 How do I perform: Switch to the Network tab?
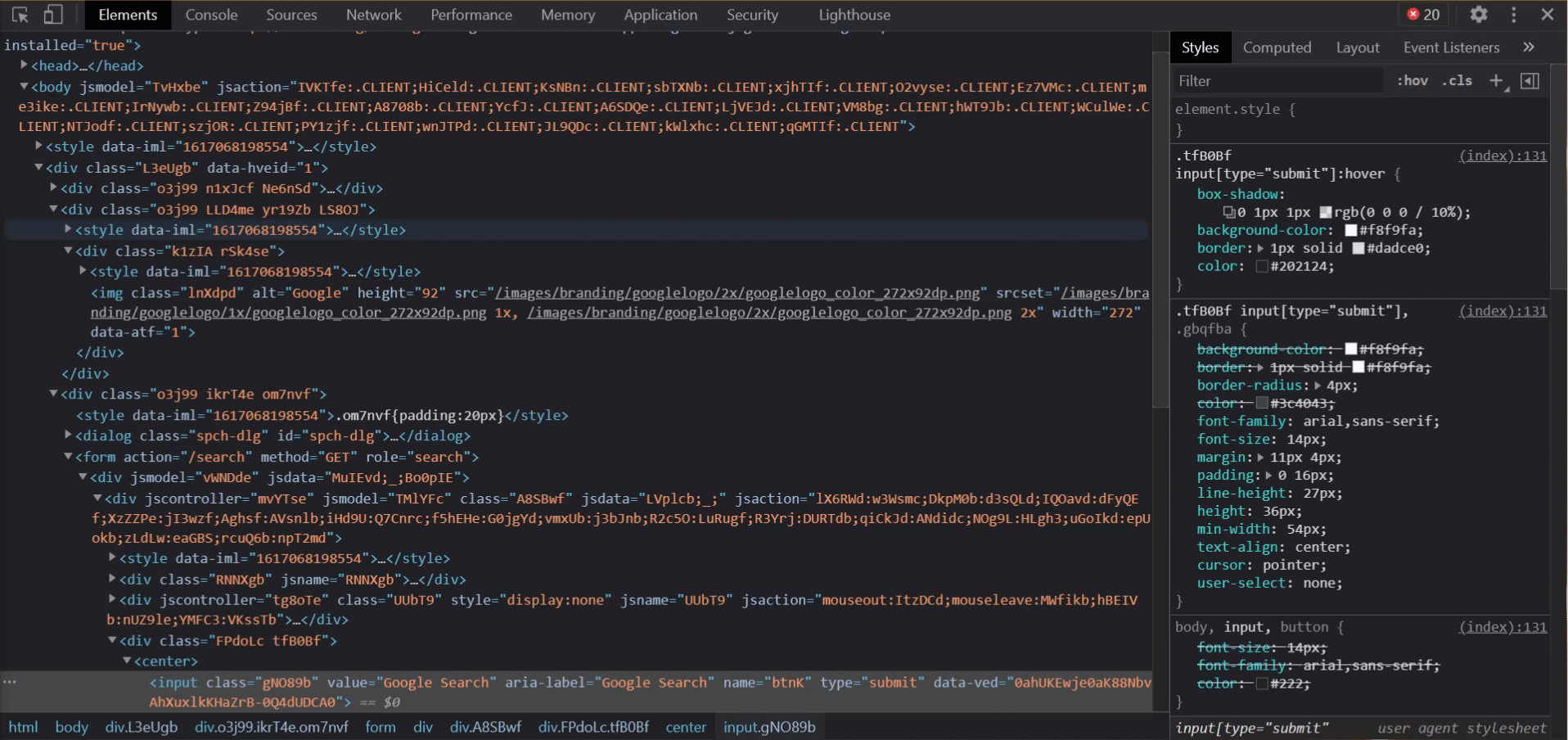tap(373, 15)
